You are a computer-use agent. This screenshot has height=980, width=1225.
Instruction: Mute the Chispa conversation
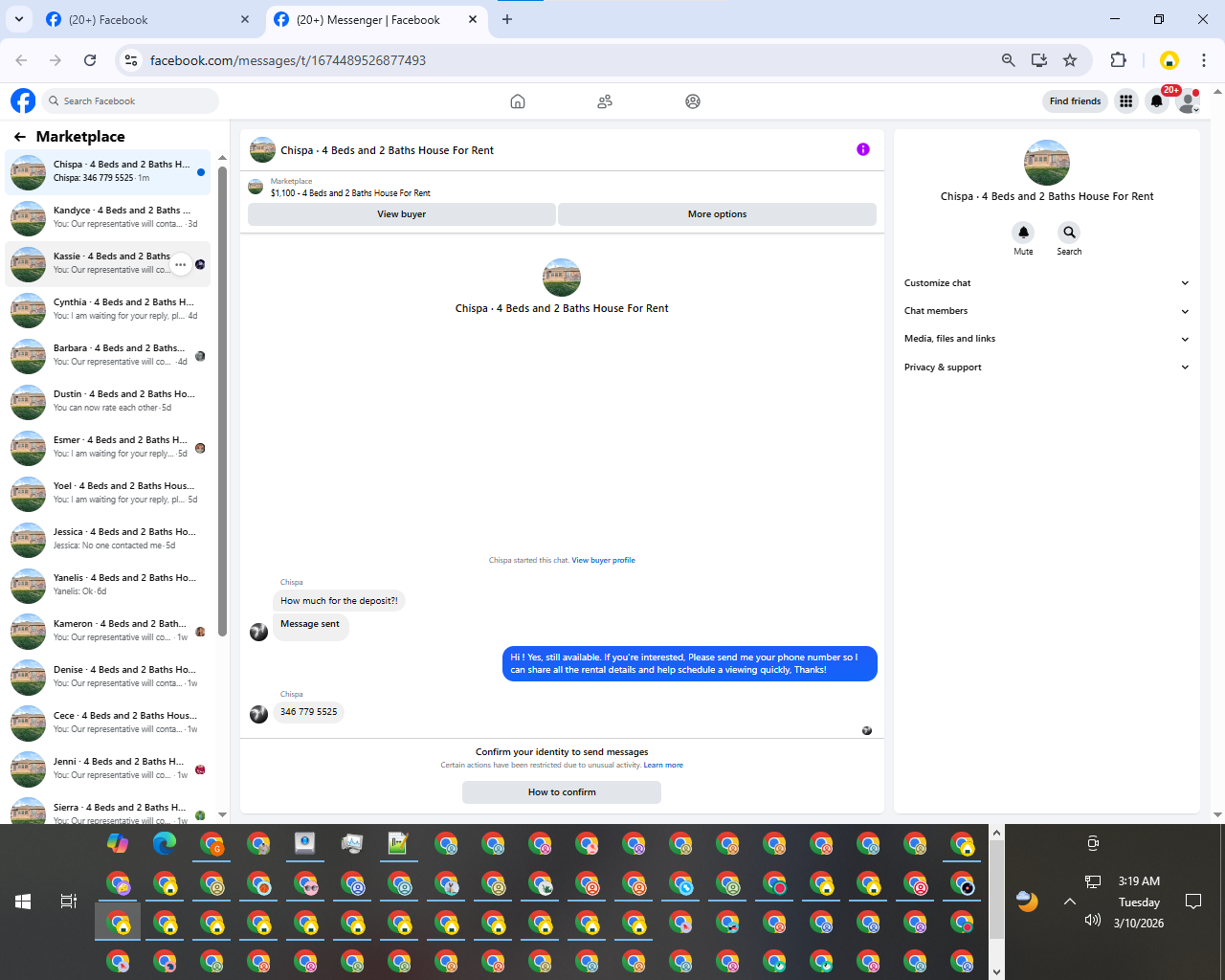(x=1023, y=233)
